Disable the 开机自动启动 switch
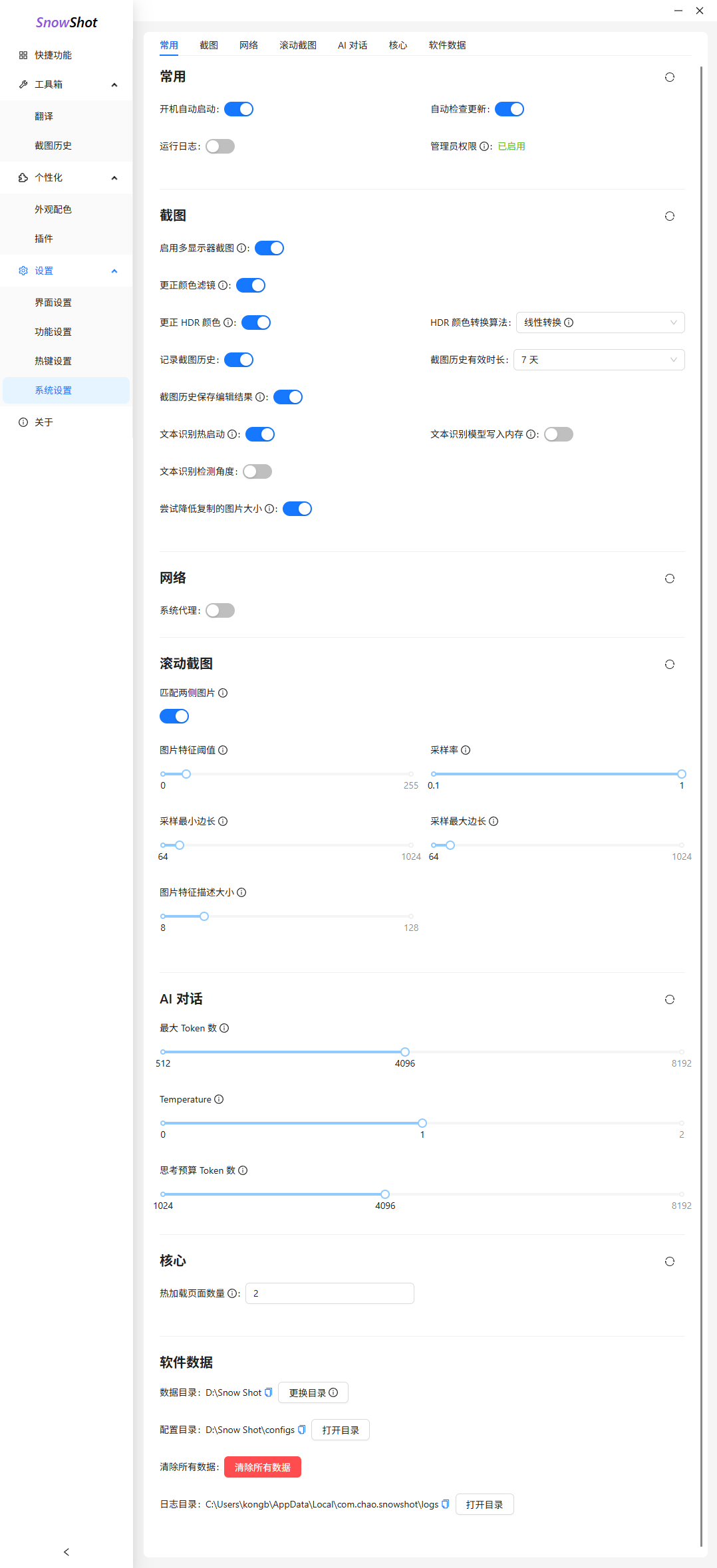 (239, 109)
